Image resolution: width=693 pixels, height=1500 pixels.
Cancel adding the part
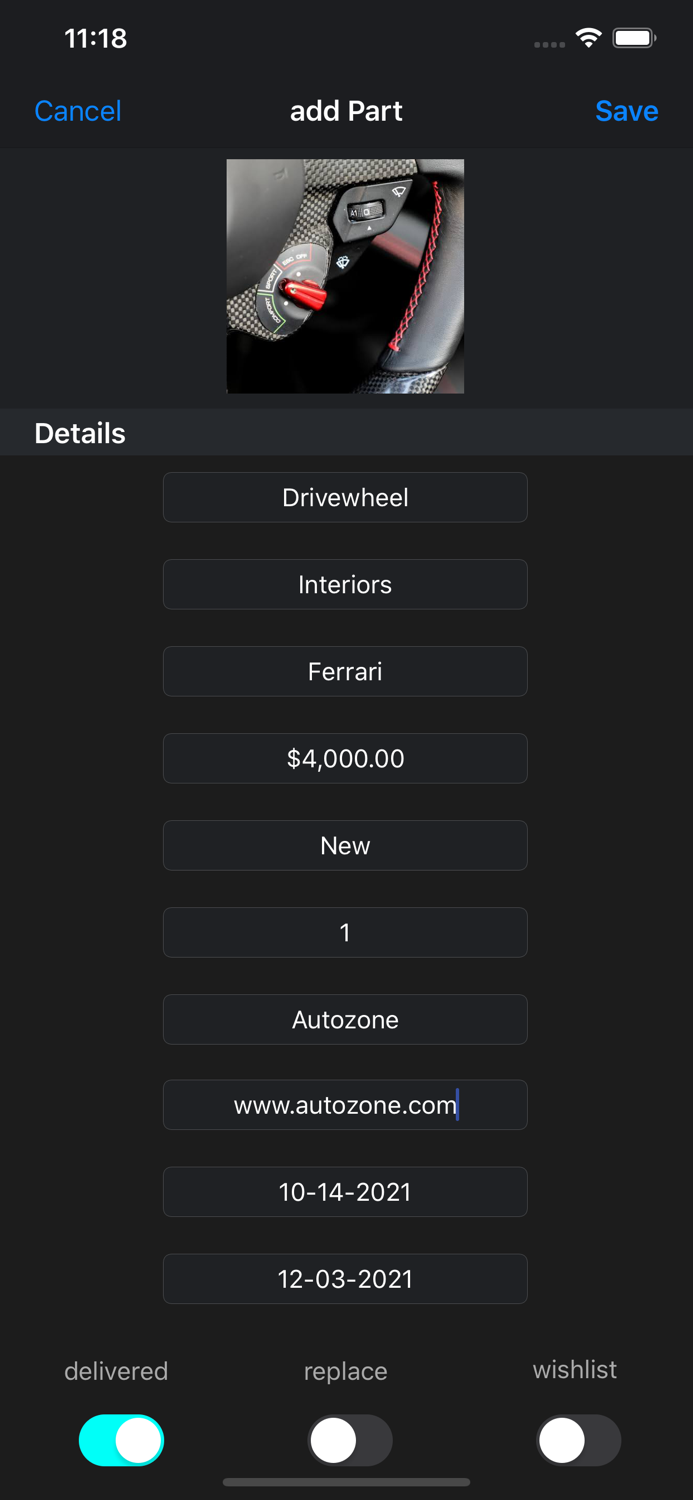coord(77,111)
